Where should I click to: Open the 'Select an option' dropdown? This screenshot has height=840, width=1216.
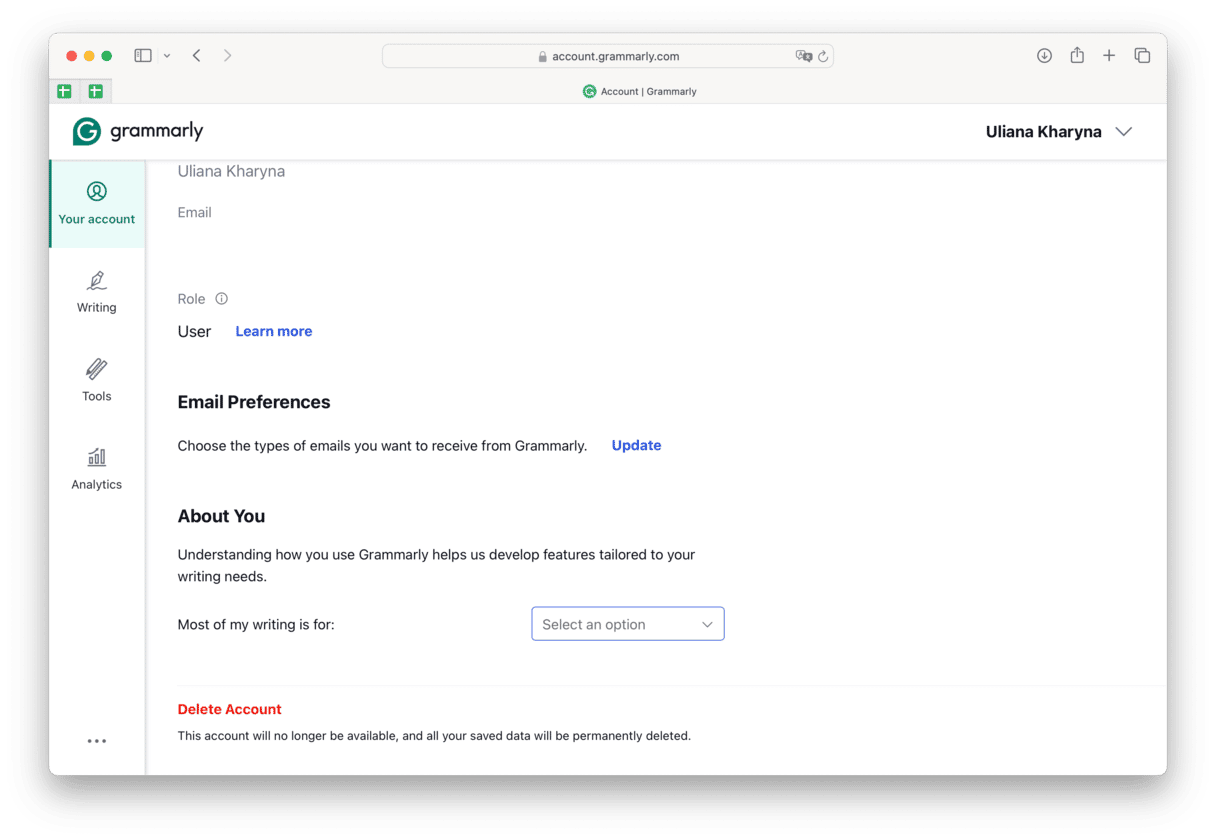[627, 624]
